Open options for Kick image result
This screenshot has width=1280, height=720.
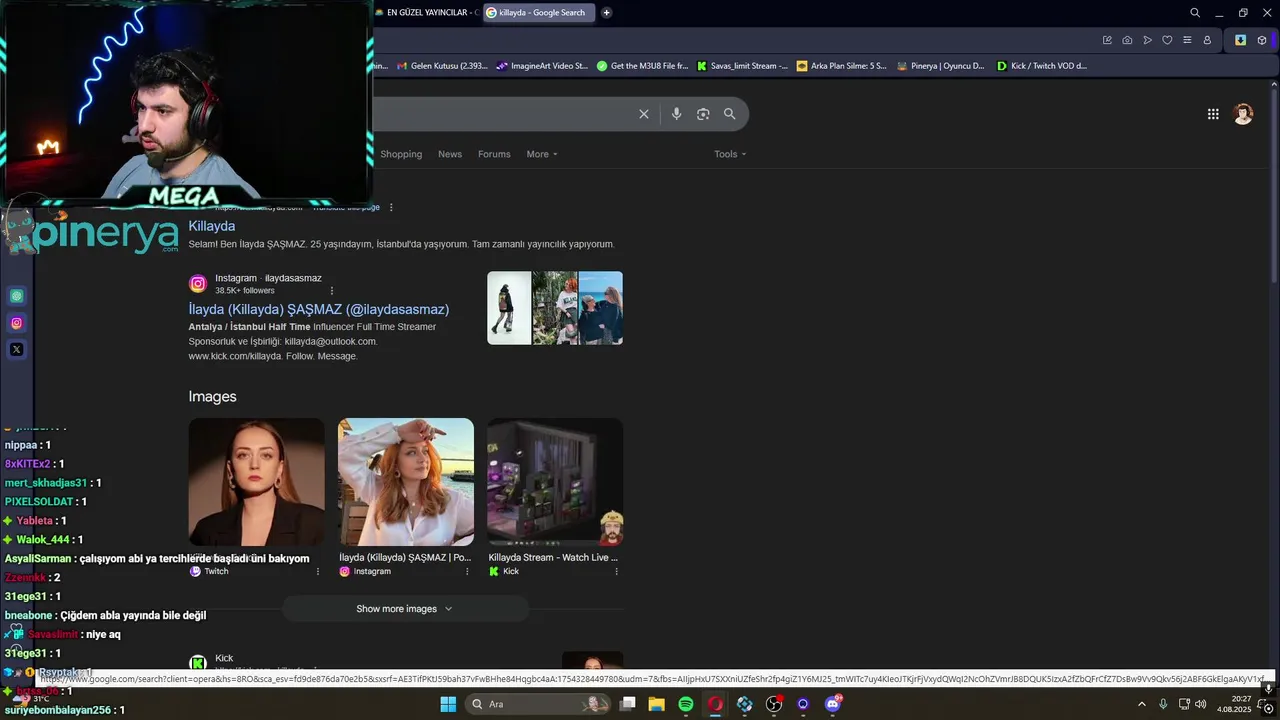(x=616, y=571)
